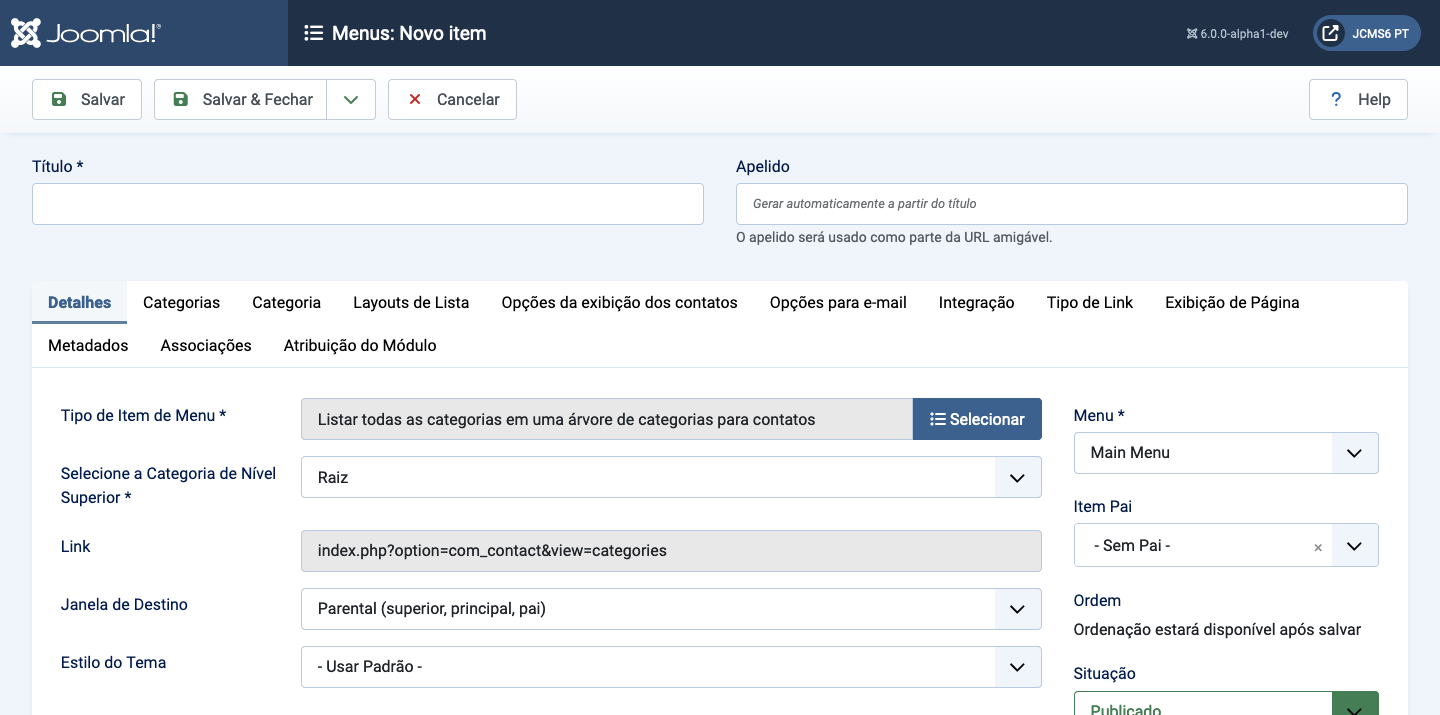The image size is (1440, 715).
Task: Switch to the Categorias tab
Action: (x=181, y=302)
